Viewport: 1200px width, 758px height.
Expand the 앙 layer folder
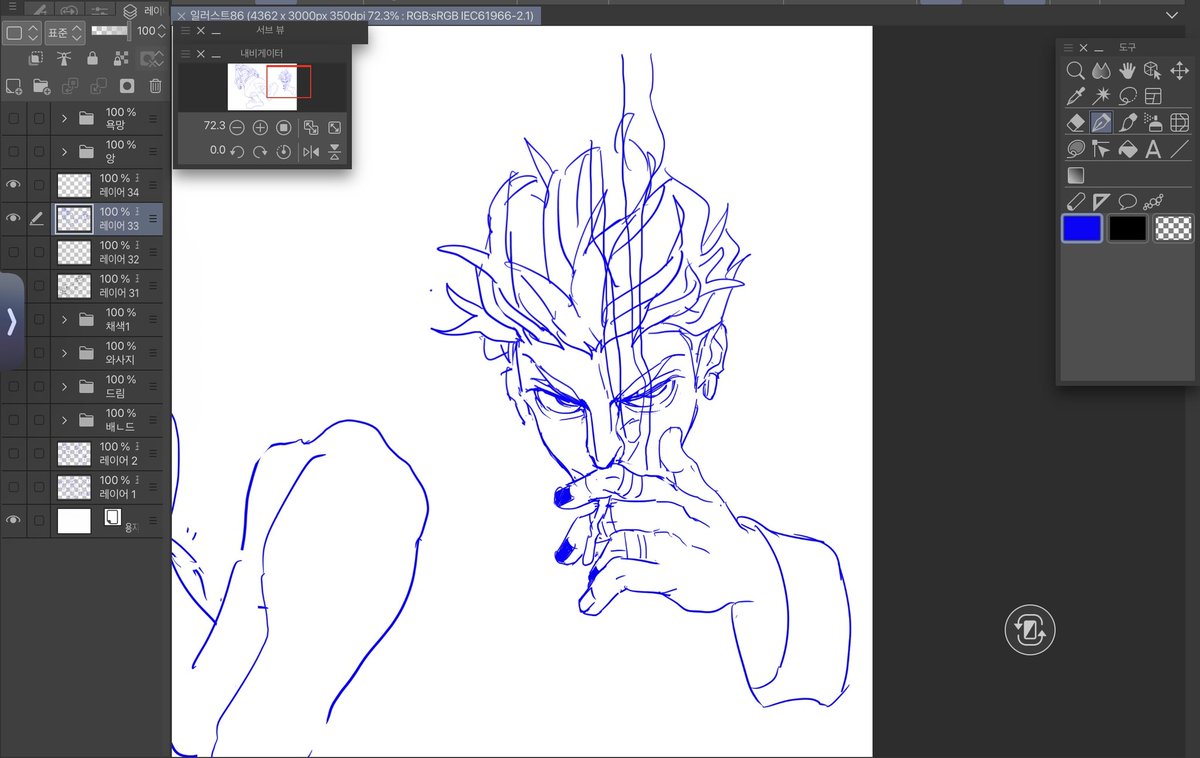pos(64,152)
